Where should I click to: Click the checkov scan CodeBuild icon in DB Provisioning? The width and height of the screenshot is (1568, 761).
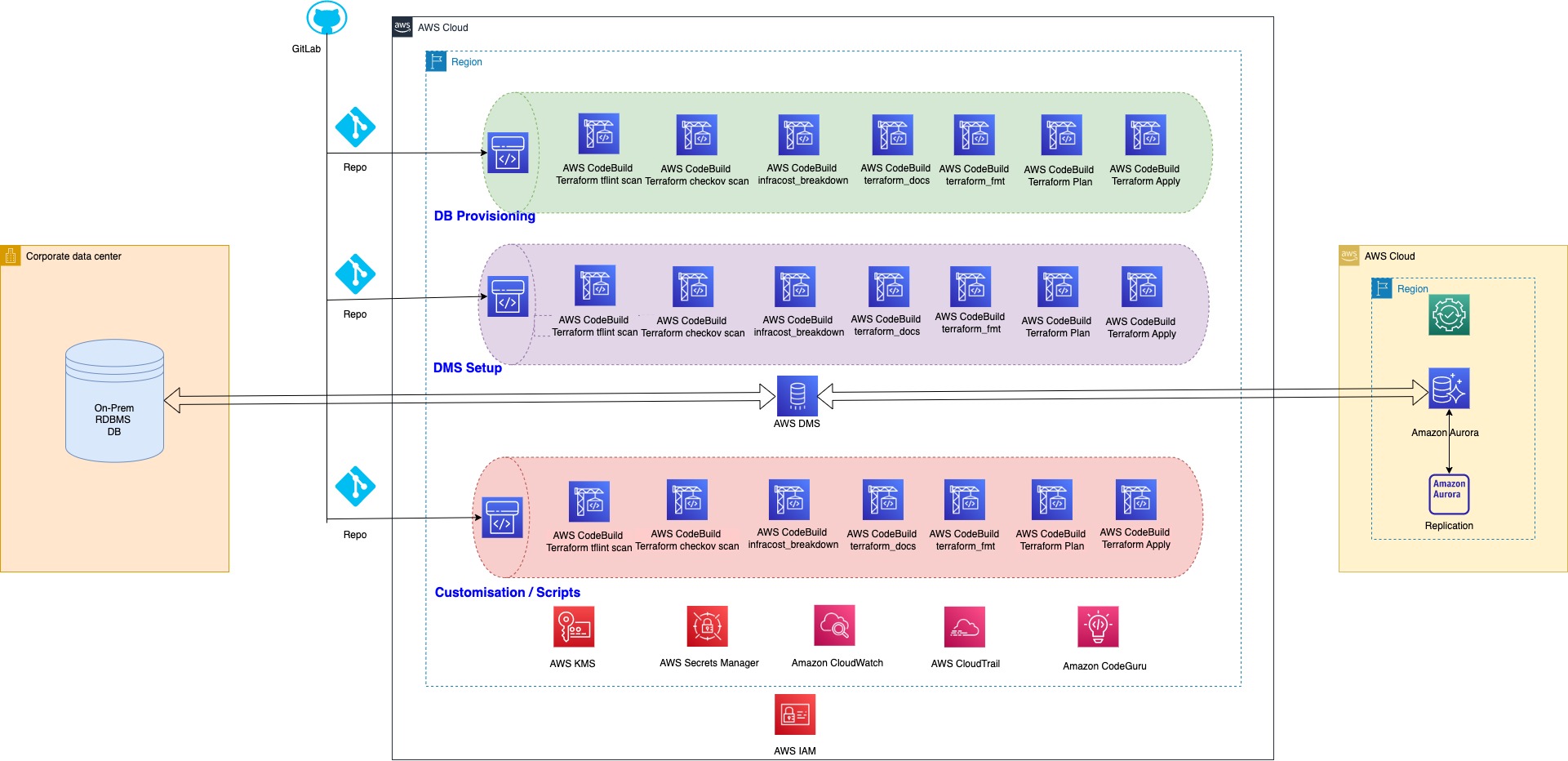tap(697, 135)
